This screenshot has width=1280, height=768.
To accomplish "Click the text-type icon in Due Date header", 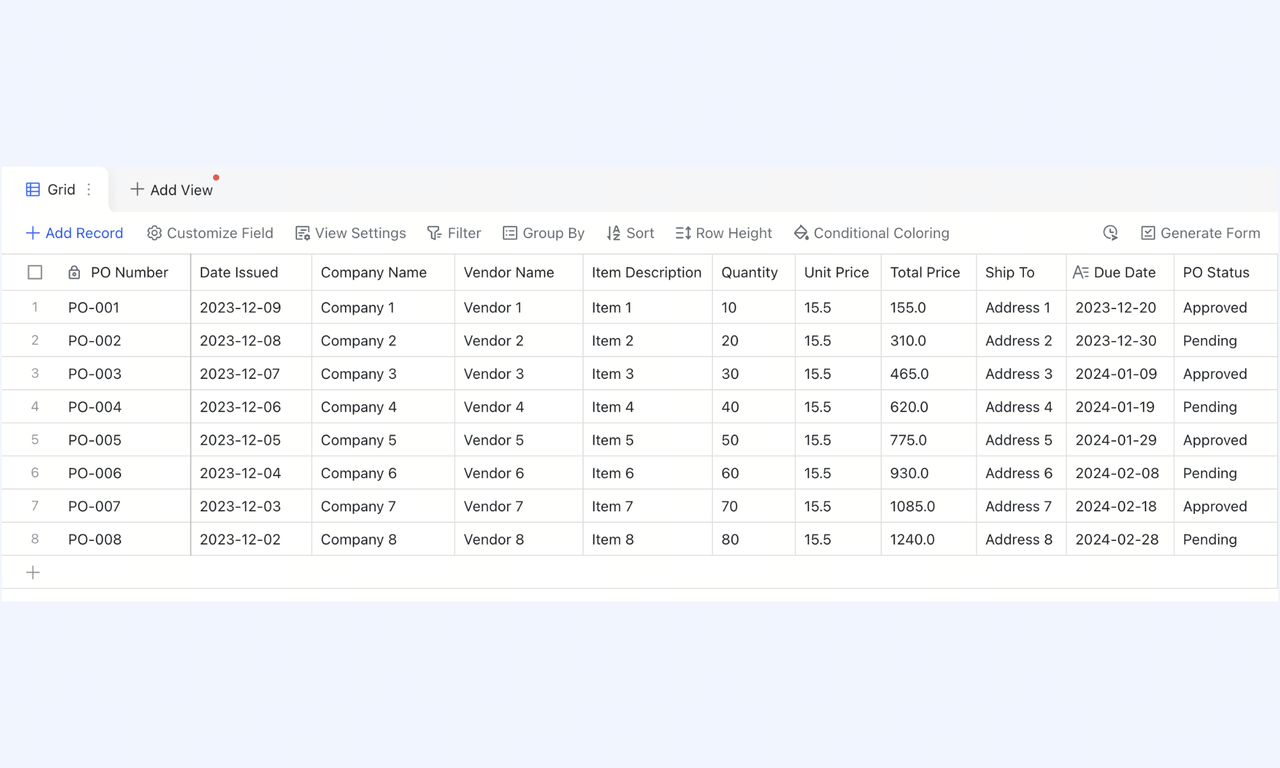I will [1081, 272].
